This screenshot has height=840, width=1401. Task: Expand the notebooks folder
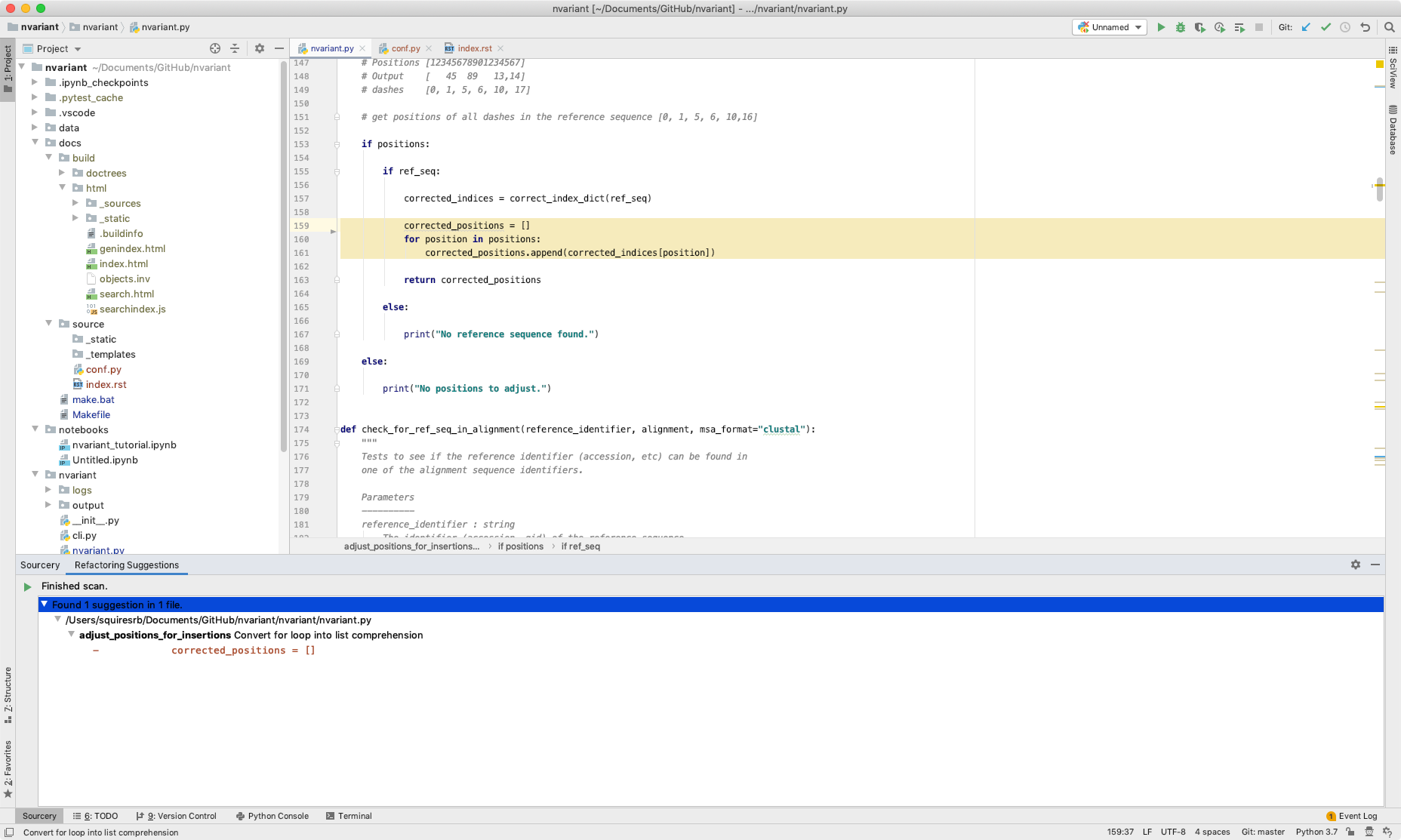[x=35, y=429]
